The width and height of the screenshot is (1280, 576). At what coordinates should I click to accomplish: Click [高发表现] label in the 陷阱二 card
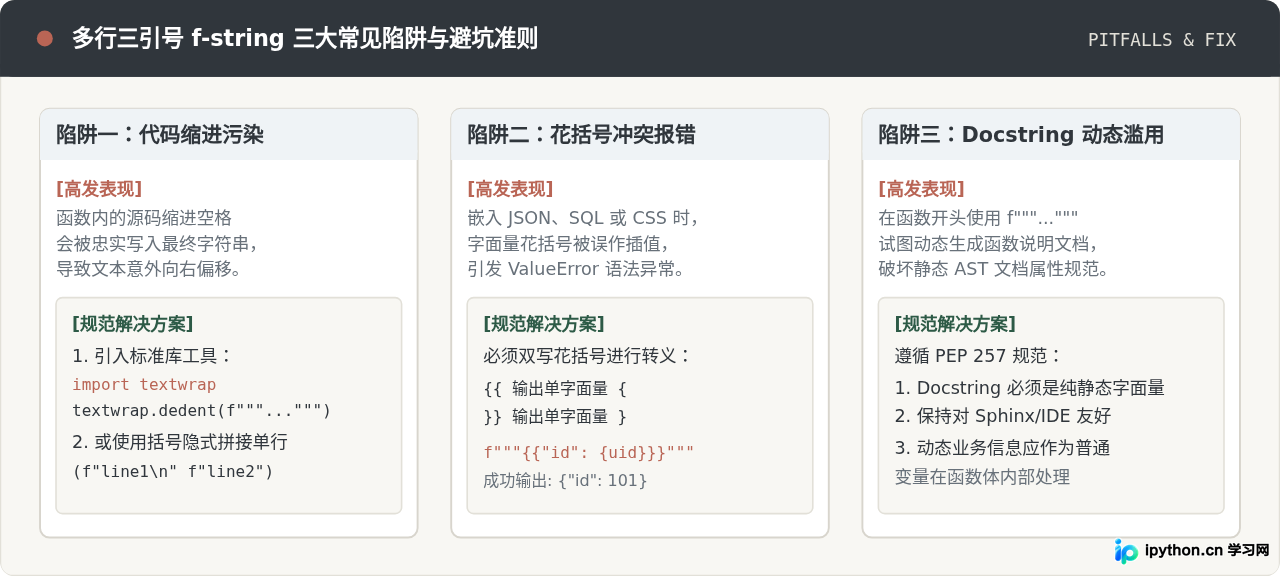pyautogui.click(x=510, y=189)
